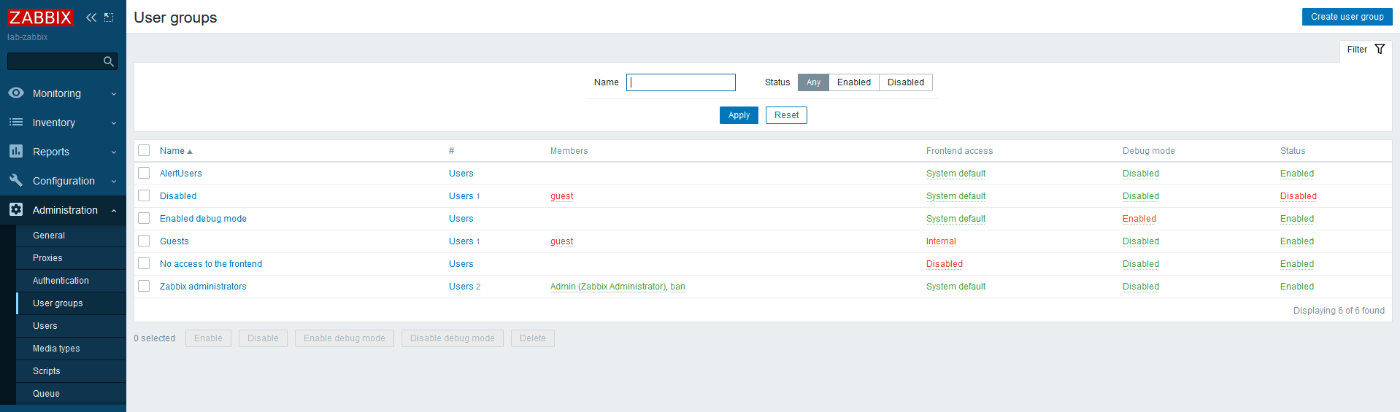Click System default for AlertUsers

tap(956, 173)
